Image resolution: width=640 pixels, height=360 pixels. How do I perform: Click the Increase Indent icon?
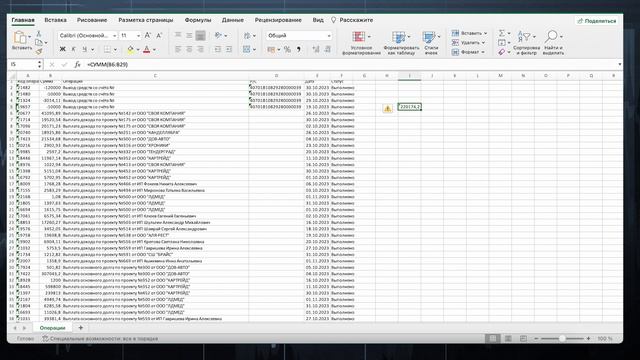(229, 49)
